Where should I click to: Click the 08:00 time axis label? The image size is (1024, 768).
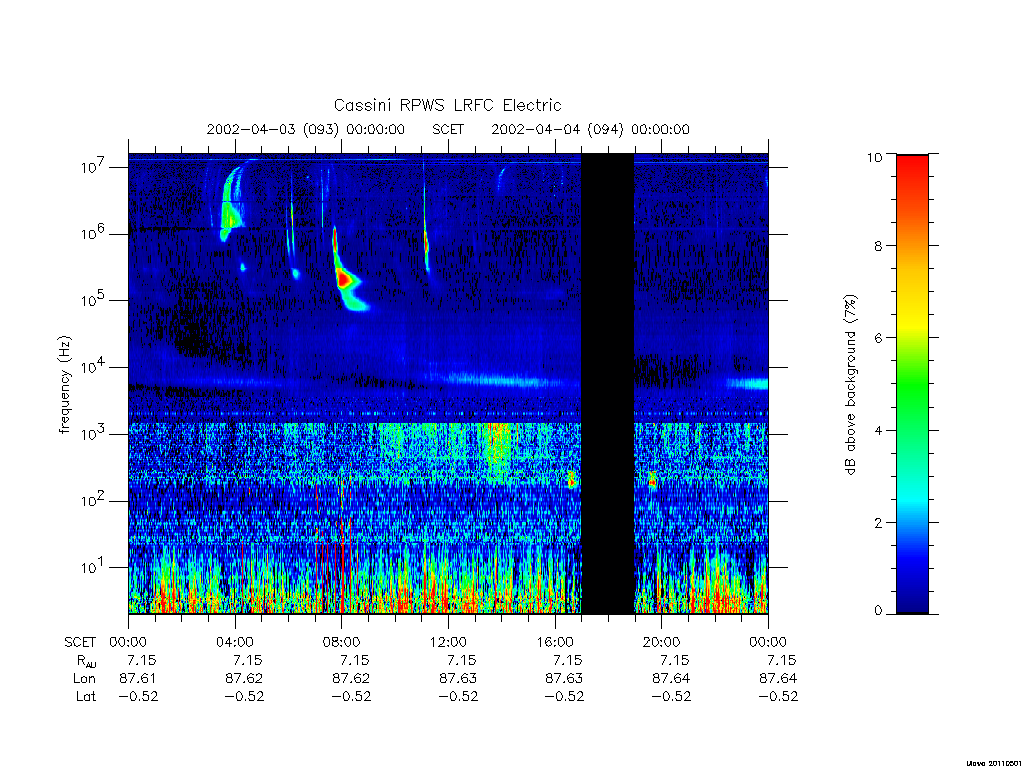tap(342, 642)
